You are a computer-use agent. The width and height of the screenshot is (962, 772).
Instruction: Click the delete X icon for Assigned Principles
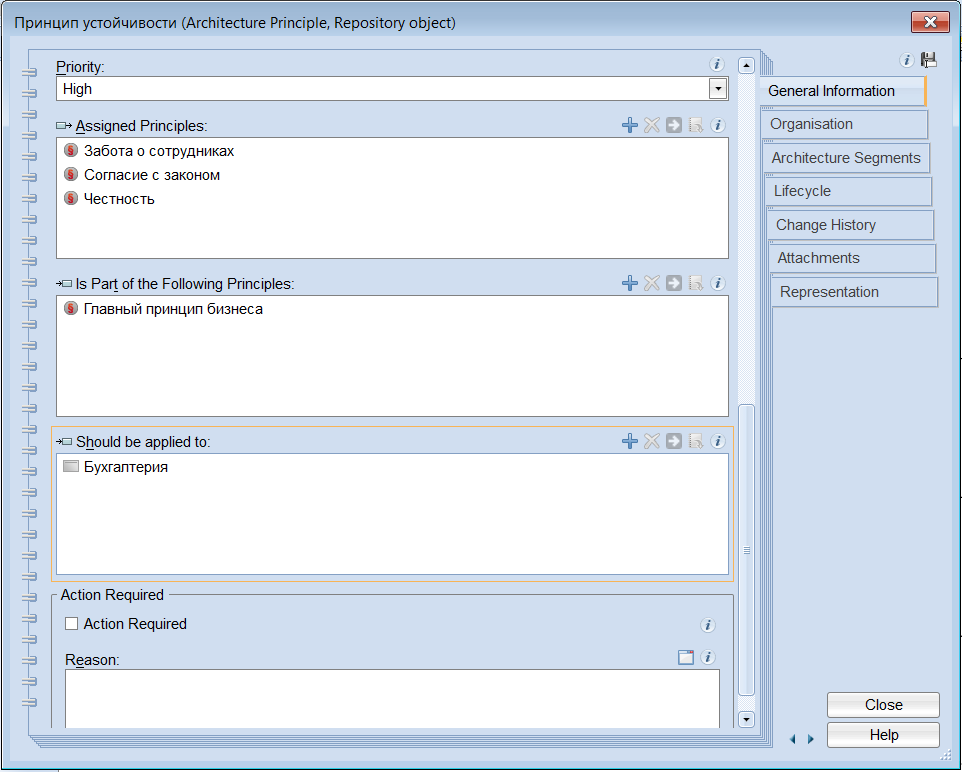pyautogui.click(x=652, y=125)
